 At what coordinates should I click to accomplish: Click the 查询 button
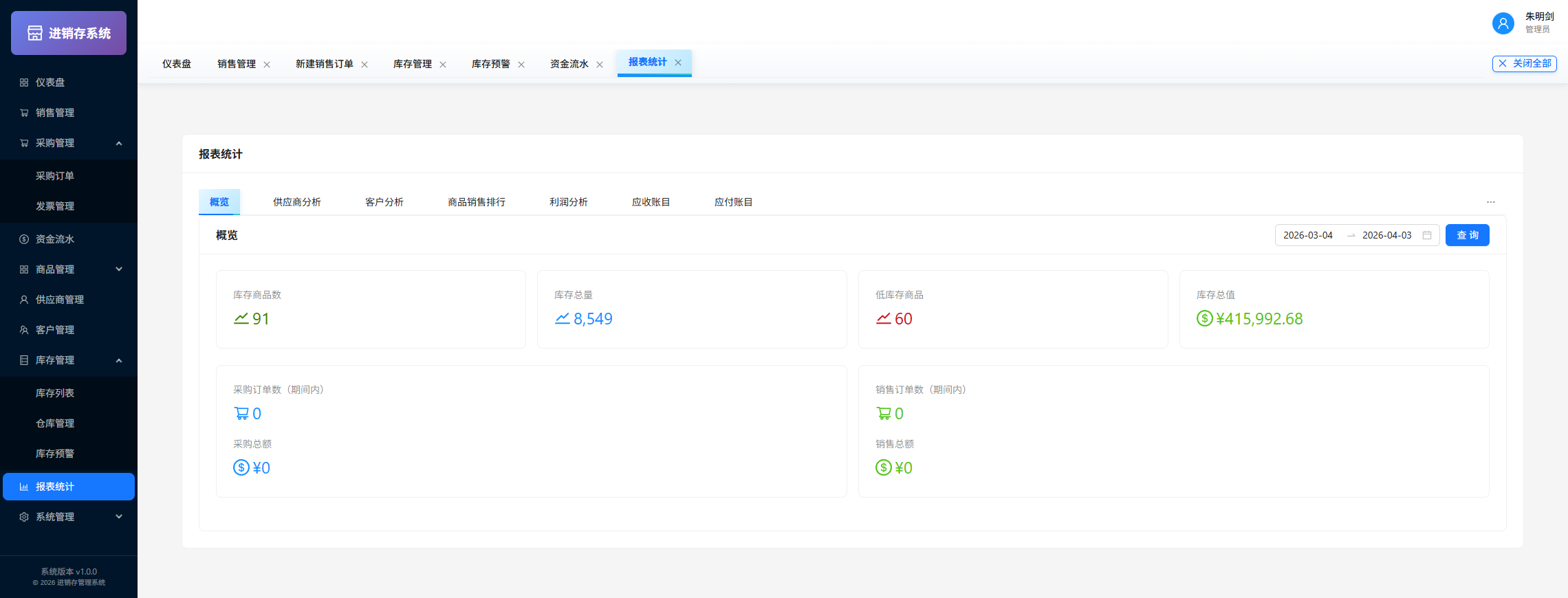[x=1467, y=235]
